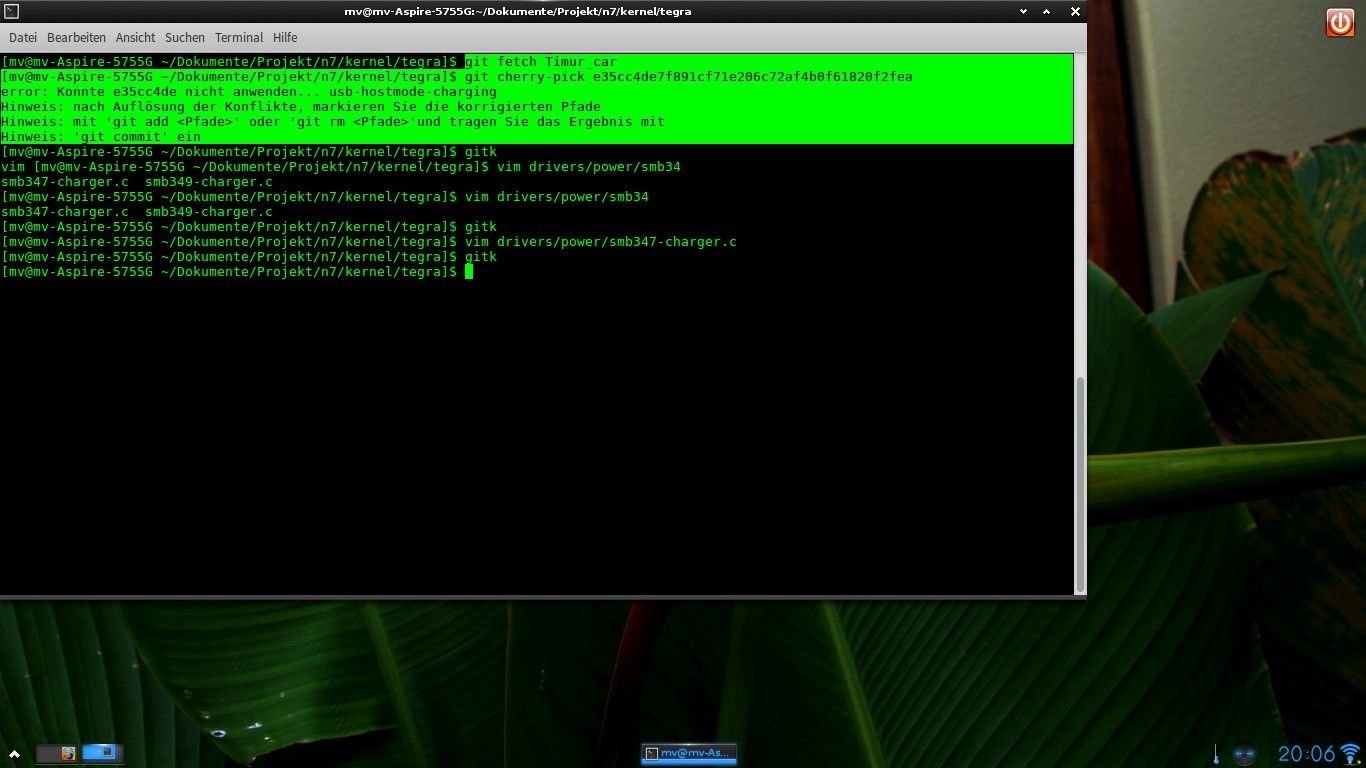Click the 'error: Konnte e35cc4de' line
Screen dimensions: 1366x768
coord(249,91)
